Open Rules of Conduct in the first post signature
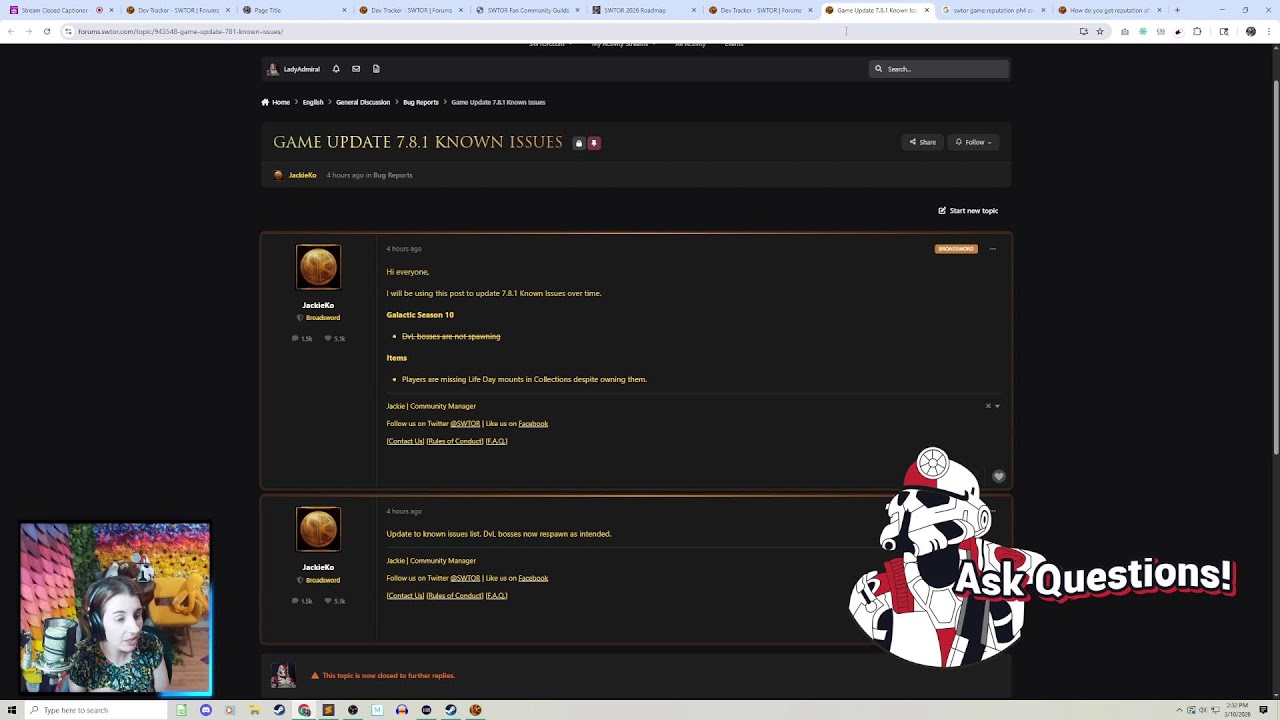Screen dimensions: 1280x720 coord(455,442)
